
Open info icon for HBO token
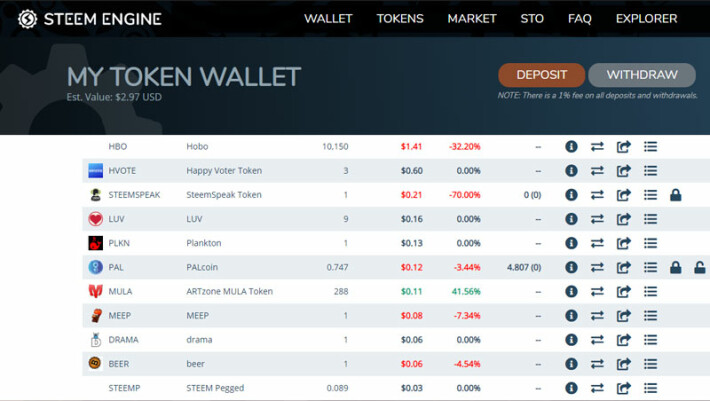(x=571, y=147)
